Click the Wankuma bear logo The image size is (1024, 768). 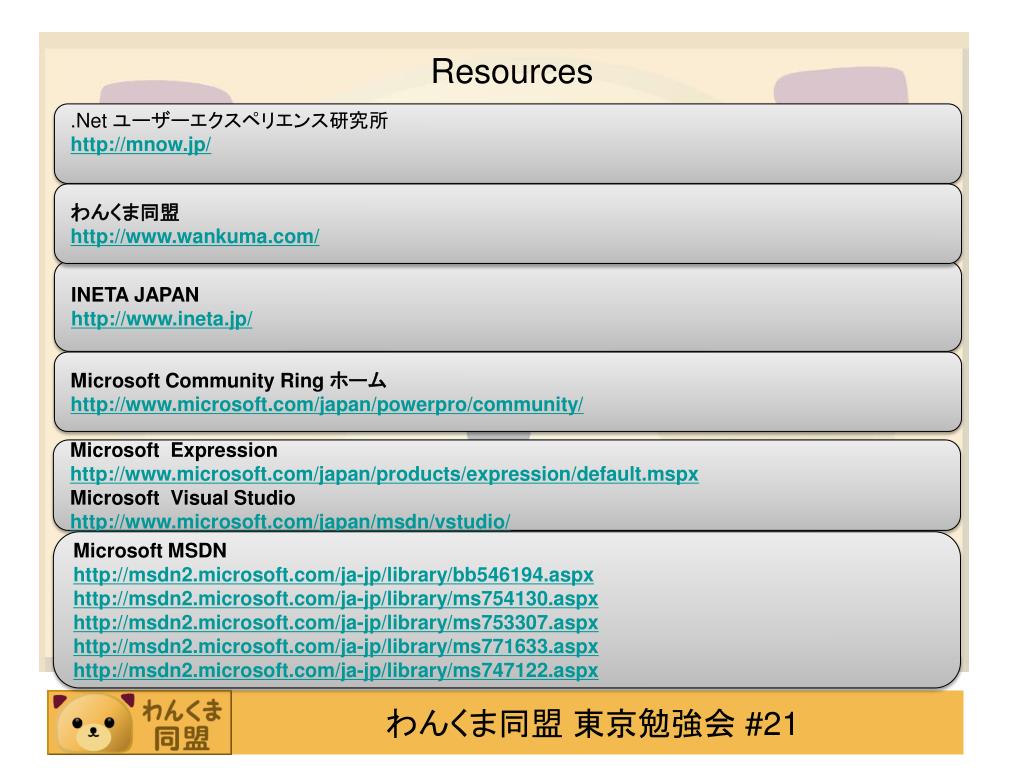[x=139, y=723]
